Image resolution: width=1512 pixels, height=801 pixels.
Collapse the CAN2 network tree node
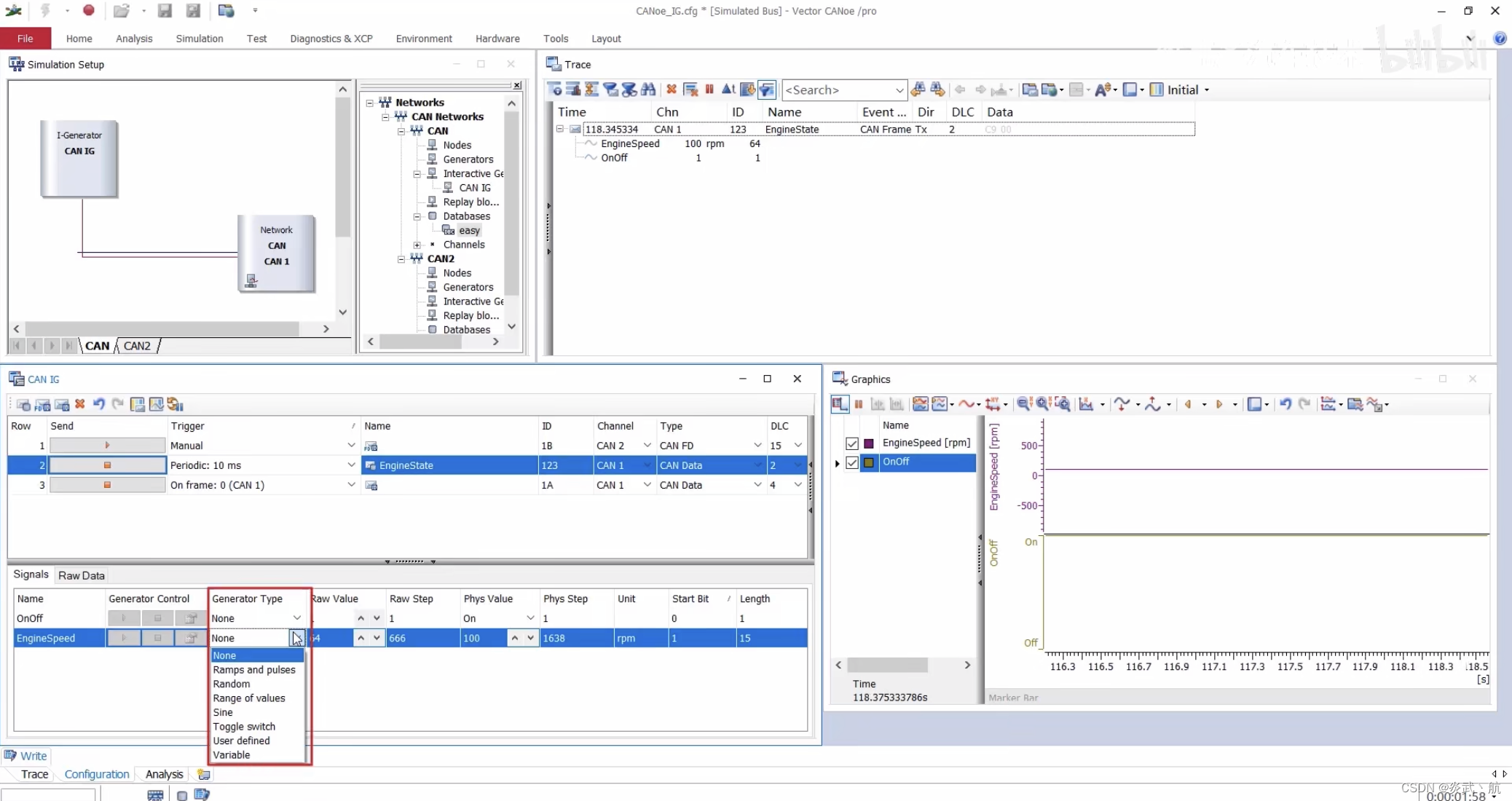point(401,259)
